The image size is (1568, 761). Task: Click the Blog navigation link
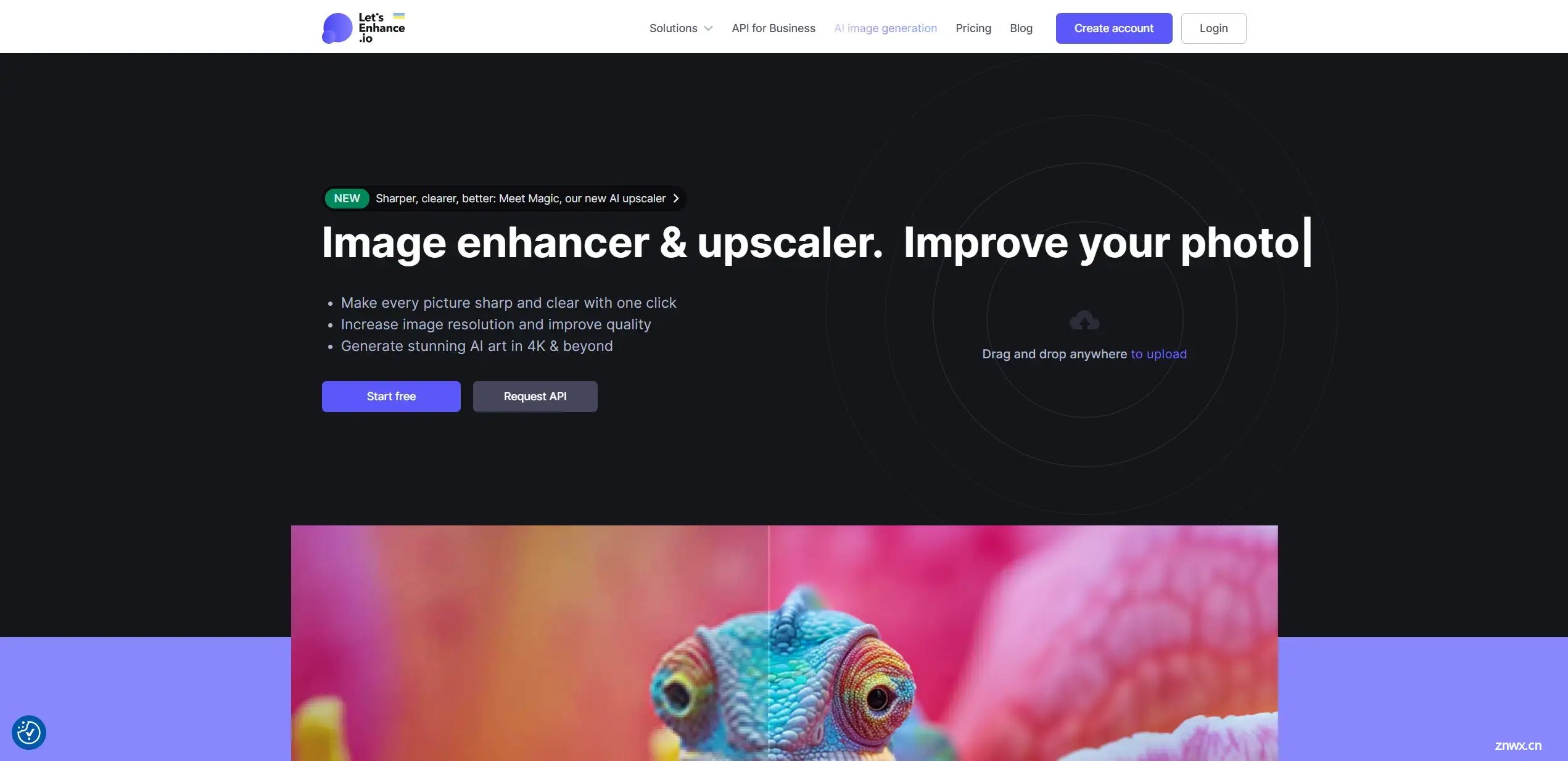1021,28
